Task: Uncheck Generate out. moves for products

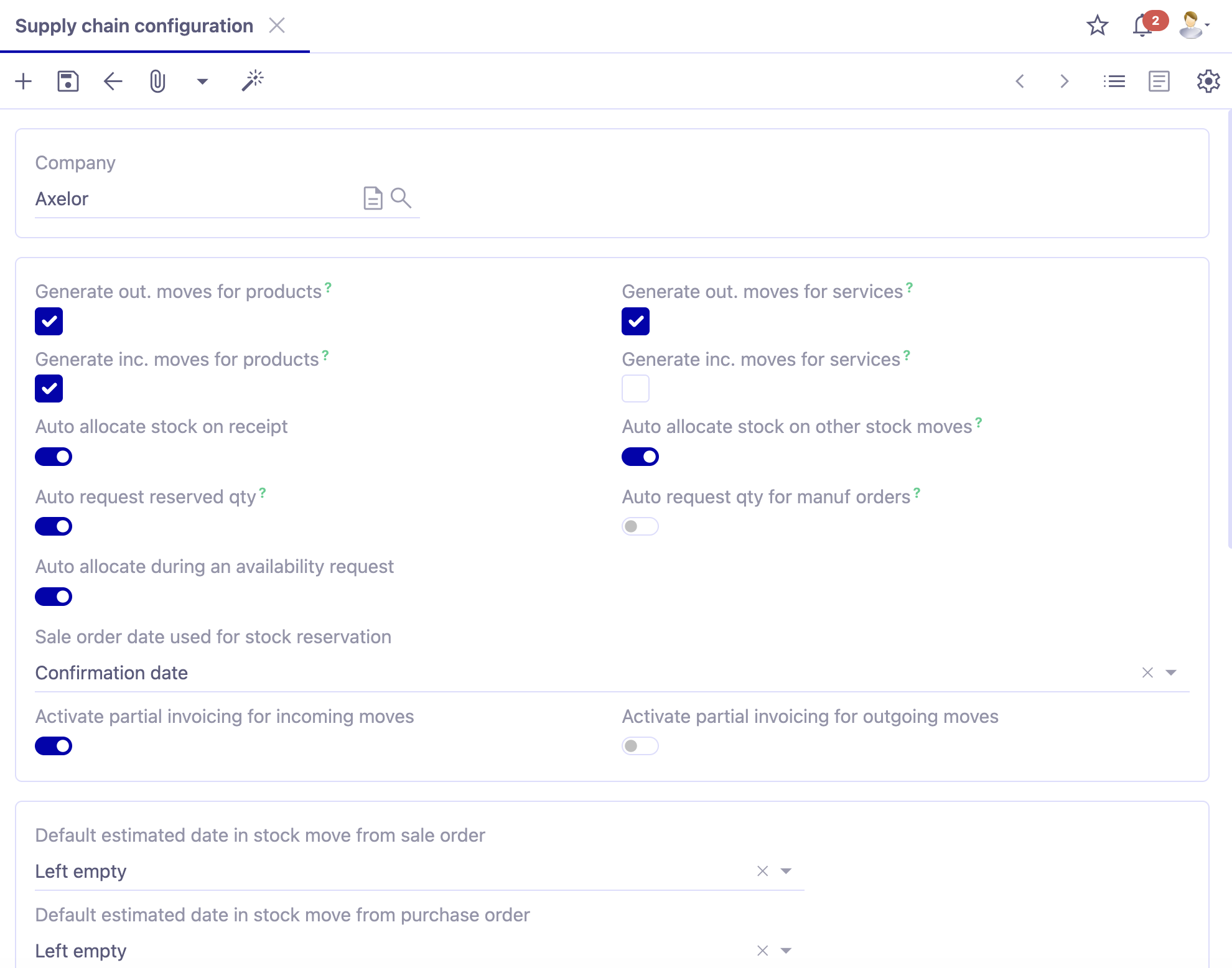Action: (49, 322)
